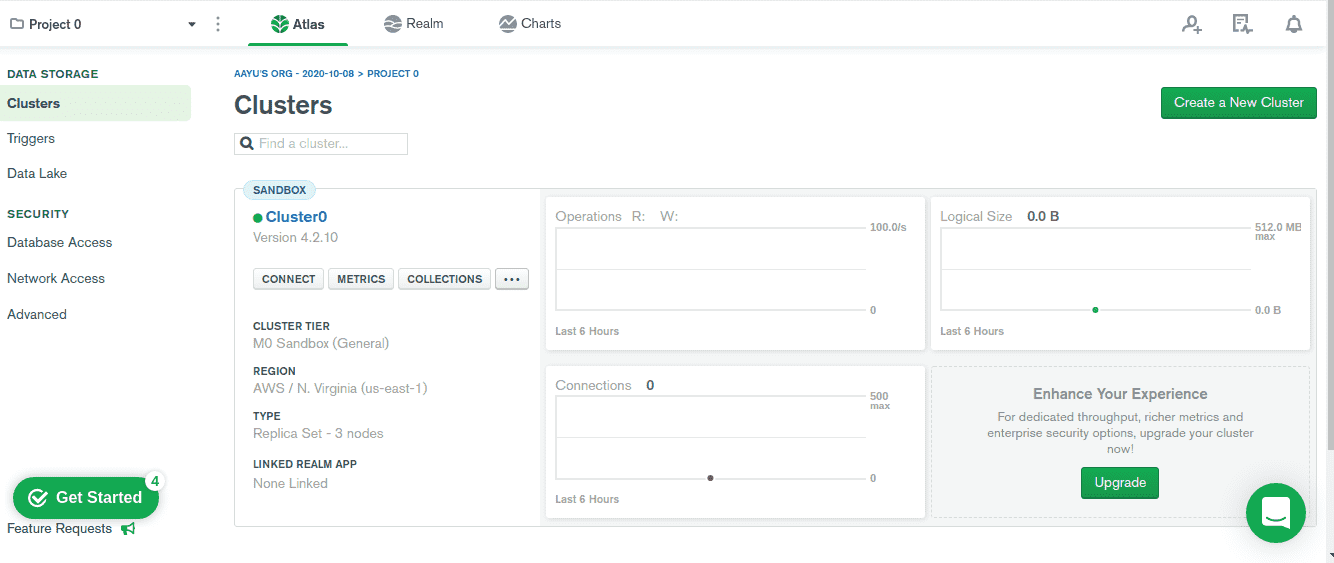The height and width of the screenshot is (563, 1334).
Task: Click the Enhance Your Experience heading
Action: (1120, 394)
